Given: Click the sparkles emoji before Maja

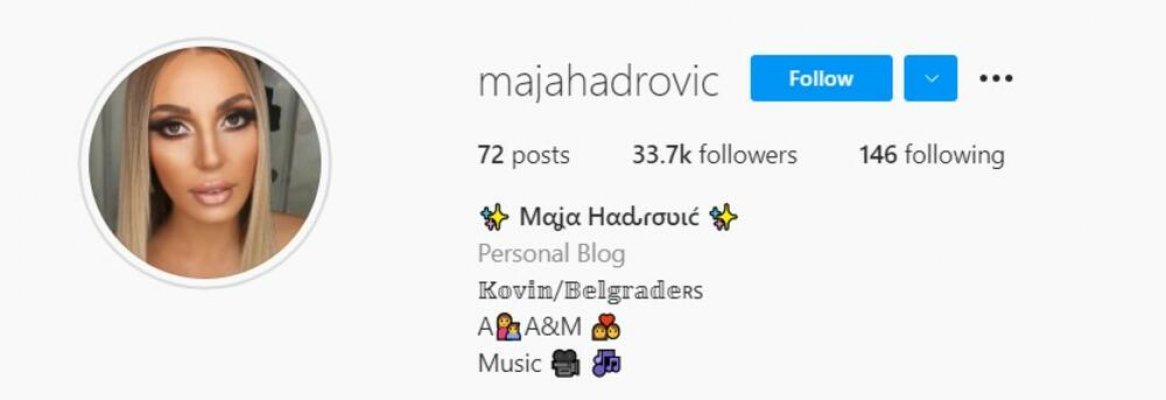Looking at the screenshot, I should pyautogui.click(x=495, y=216).
